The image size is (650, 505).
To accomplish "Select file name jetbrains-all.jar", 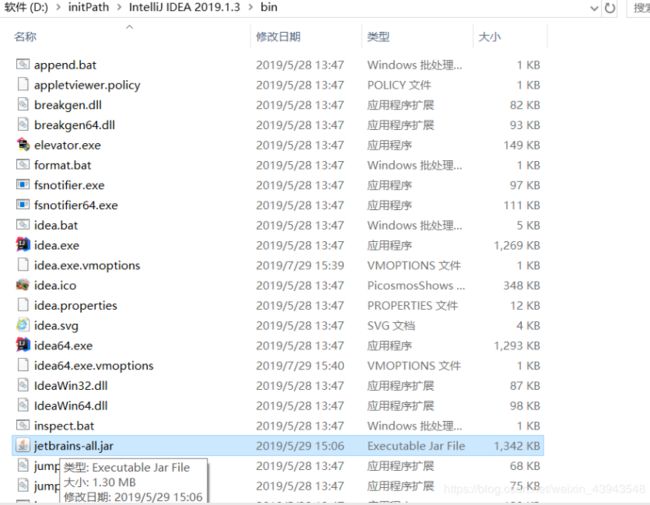I will click(x=74, y=446).
